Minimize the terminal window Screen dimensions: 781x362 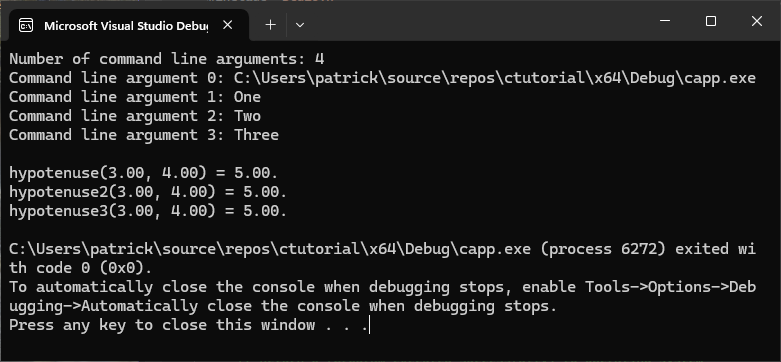coord(664,21)
